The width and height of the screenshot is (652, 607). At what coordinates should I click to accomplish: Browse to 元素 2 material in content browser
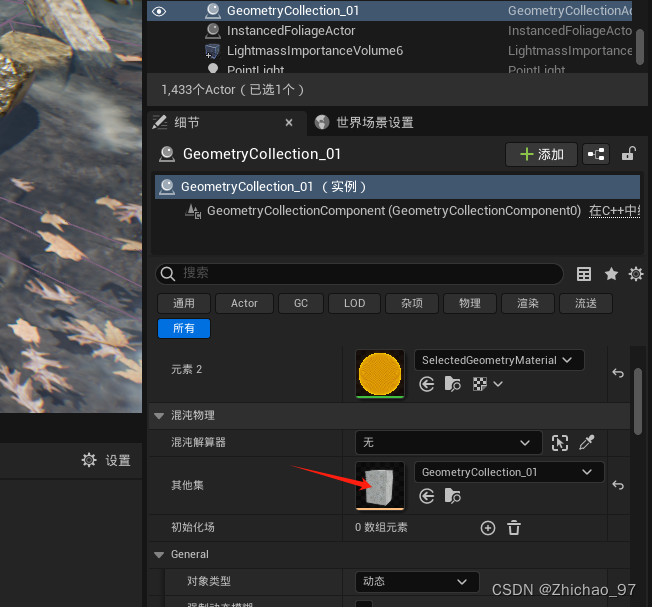(452, 384)
